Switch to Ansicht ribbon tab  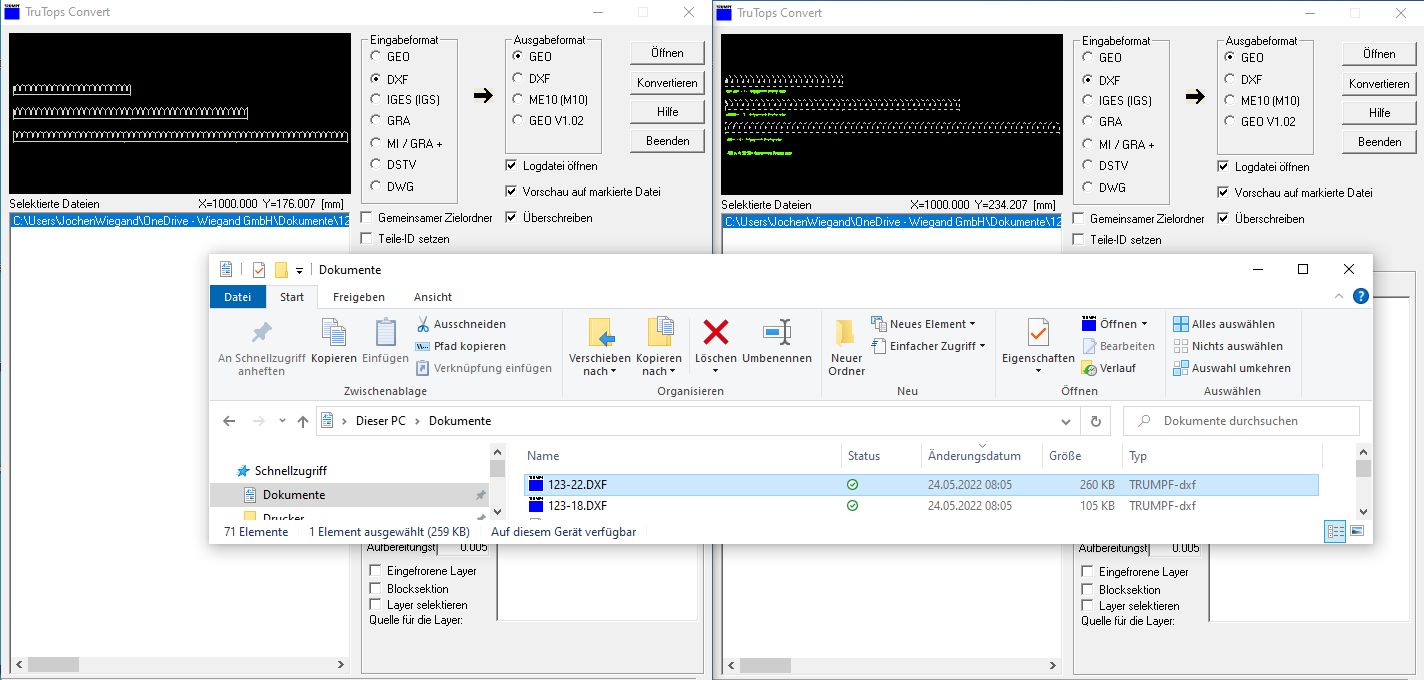point(433,297)
